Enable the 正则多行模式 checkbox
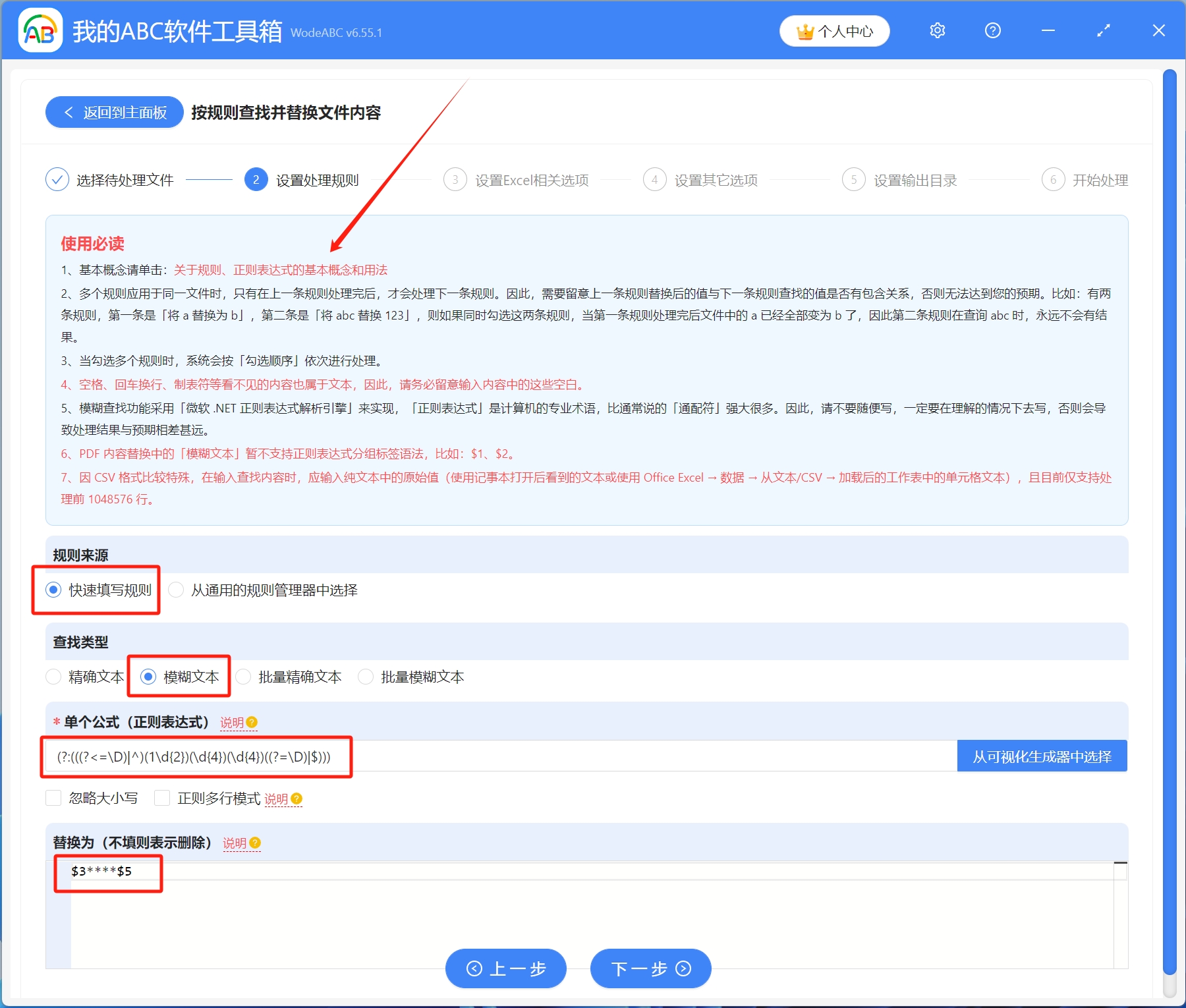Image resolution: width=1186 pixels, height=1008 pixels. tap(161, 798)
